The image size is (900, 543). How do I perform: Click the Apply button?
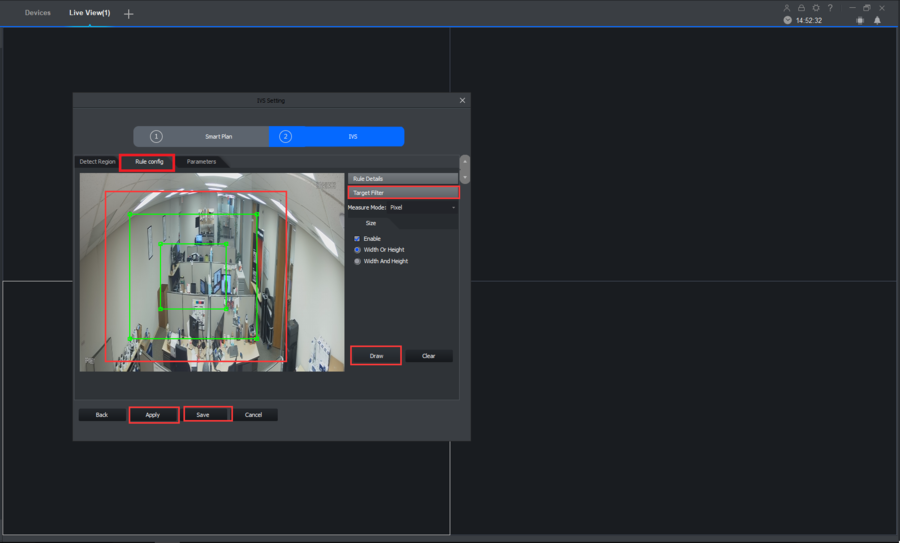coord(153,414)
